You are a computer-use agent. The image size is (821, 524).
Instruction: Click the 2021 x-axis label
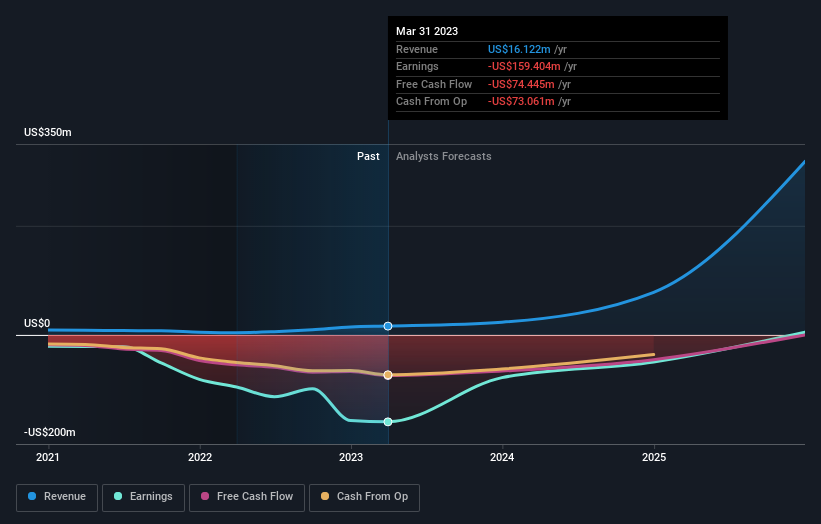(48, 457)
